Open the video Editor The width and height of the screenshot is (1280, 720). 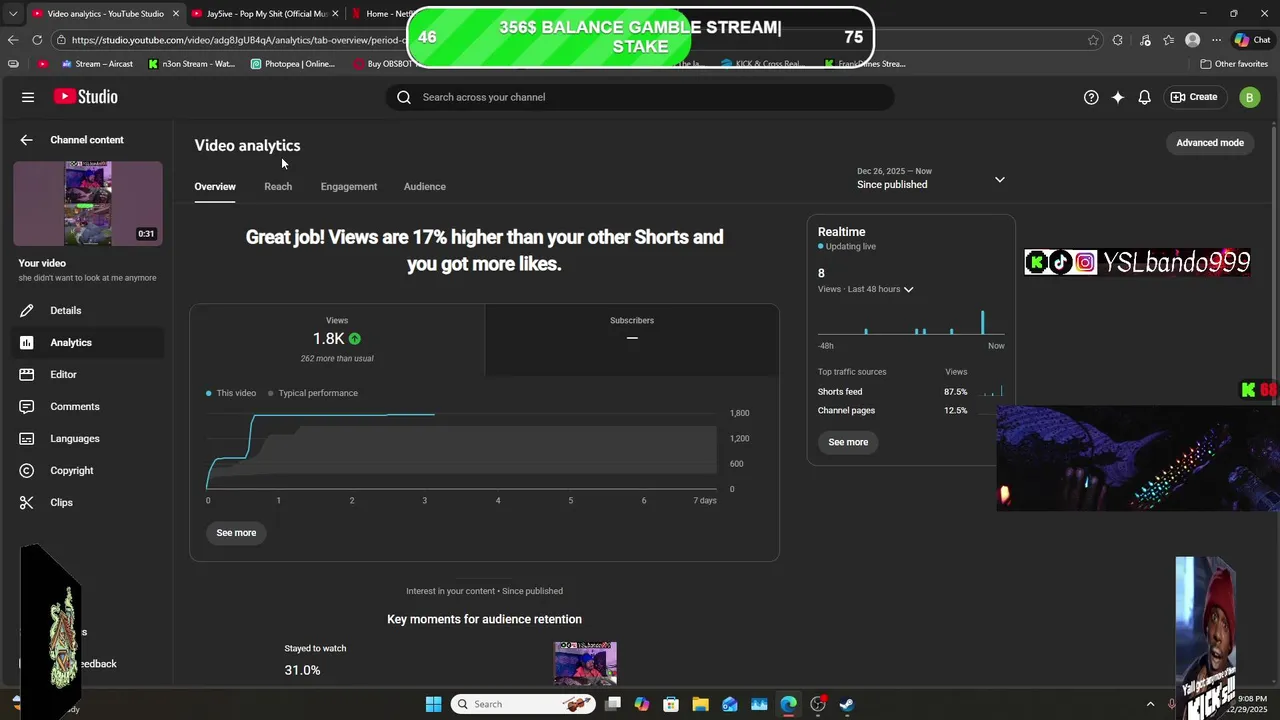pos(88,374)
